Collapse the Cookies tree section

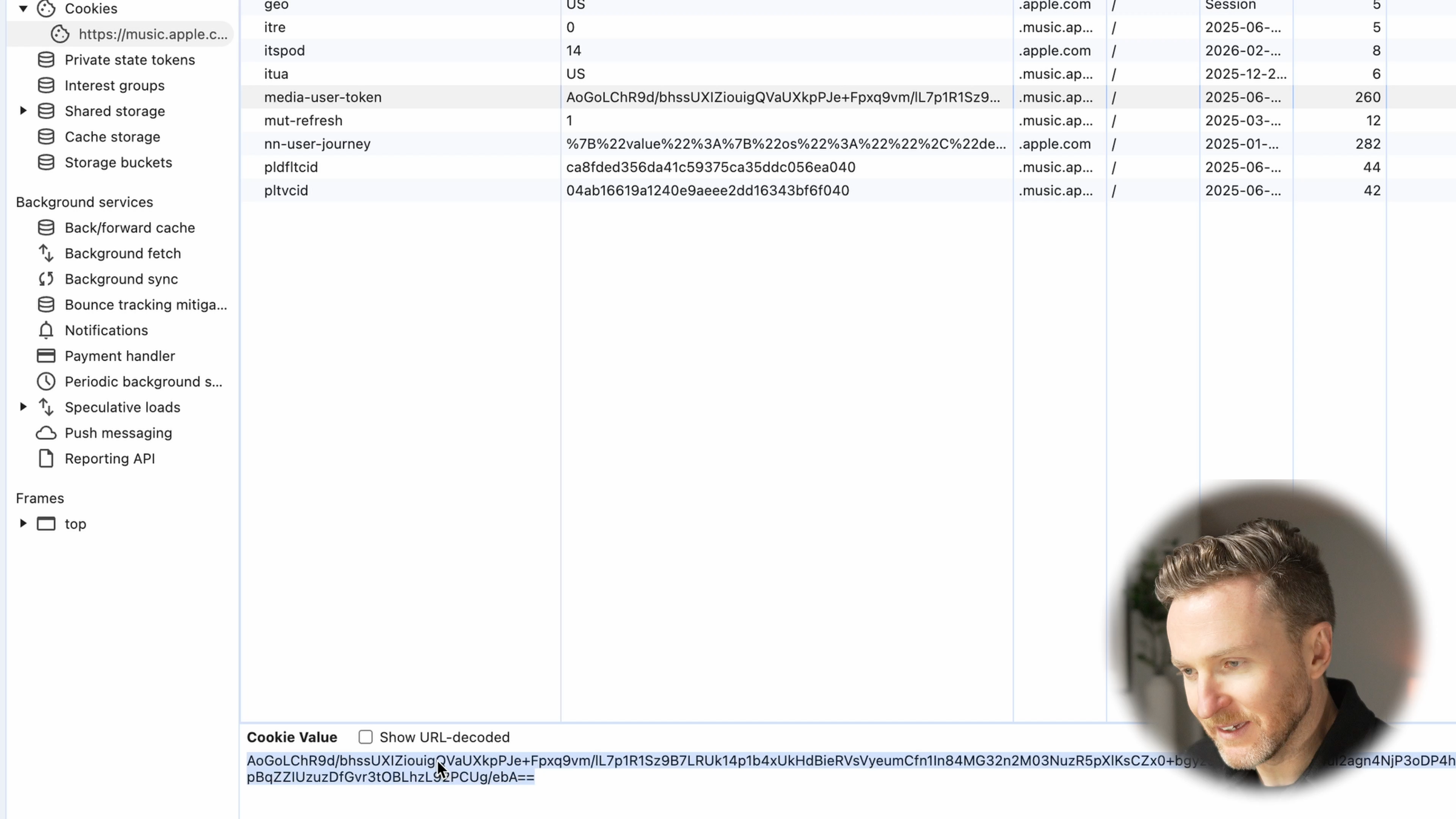click(23, 8)
